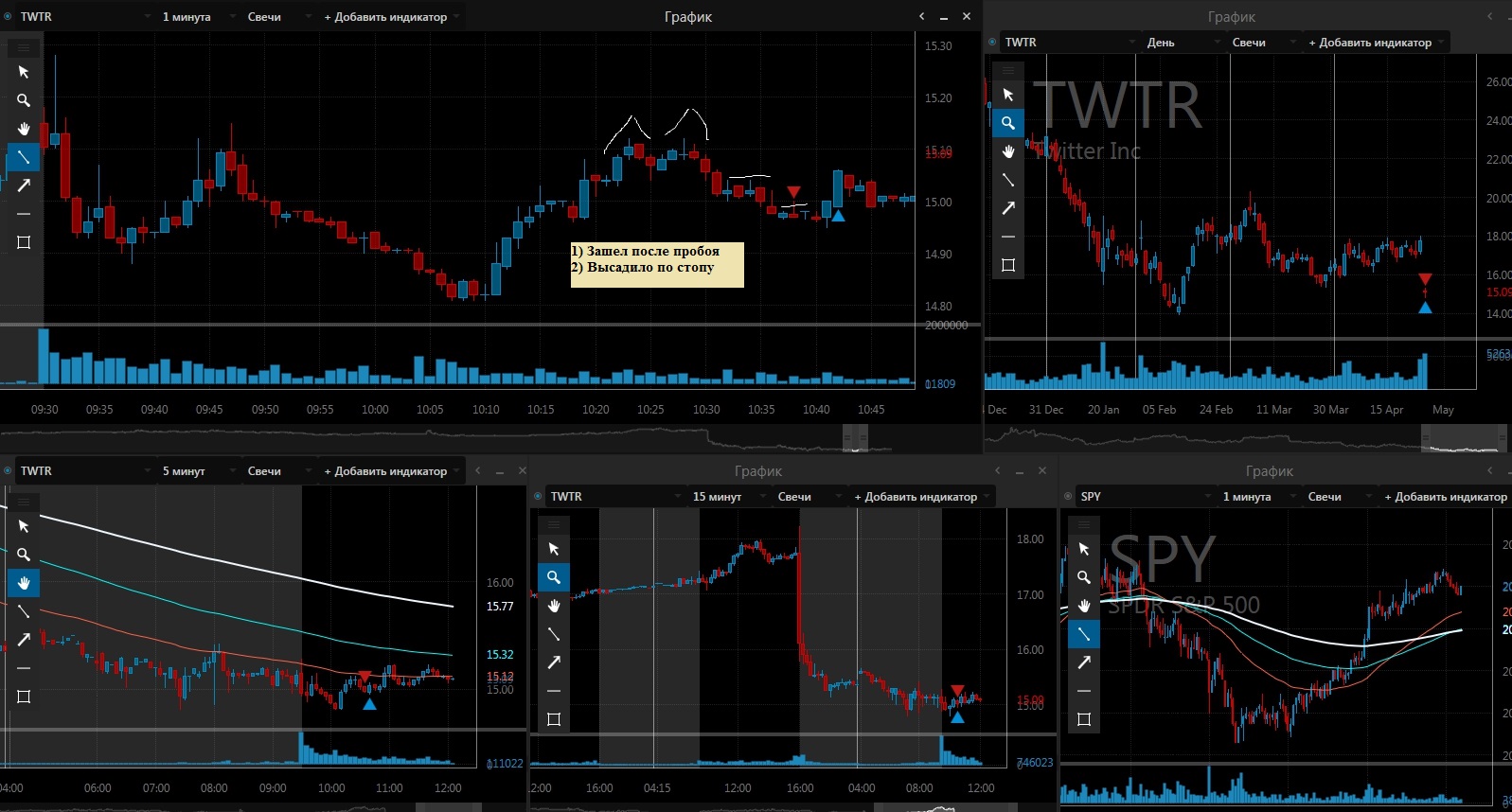Add indicator to TWTR daily chart
Image resolution: width=1512 pixels, height=812 pixels.
tap(1376, 43)
